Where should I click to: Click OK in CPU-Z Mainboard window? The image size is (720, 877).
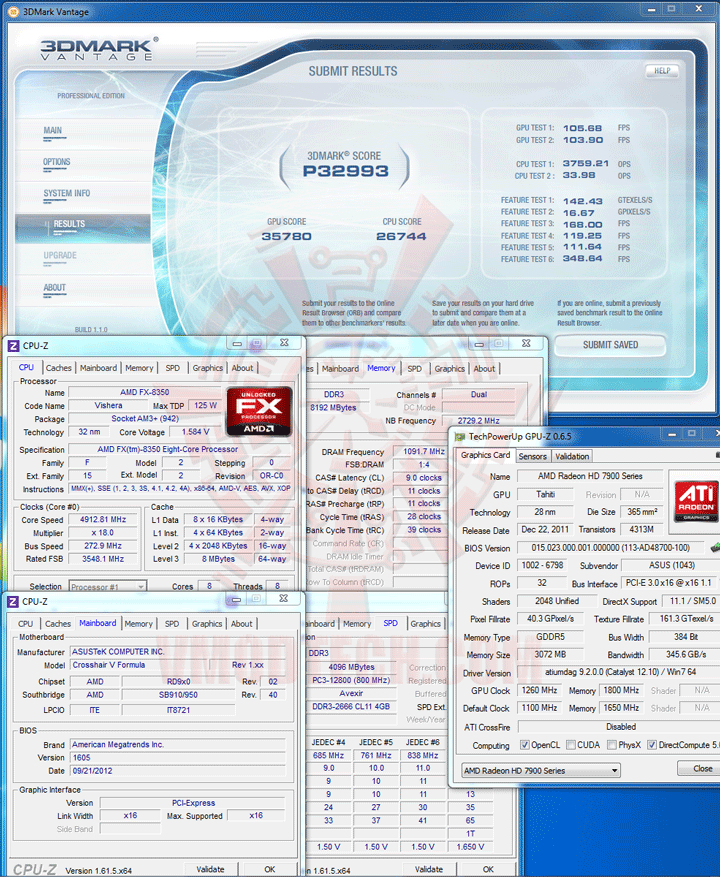[270, 869]
